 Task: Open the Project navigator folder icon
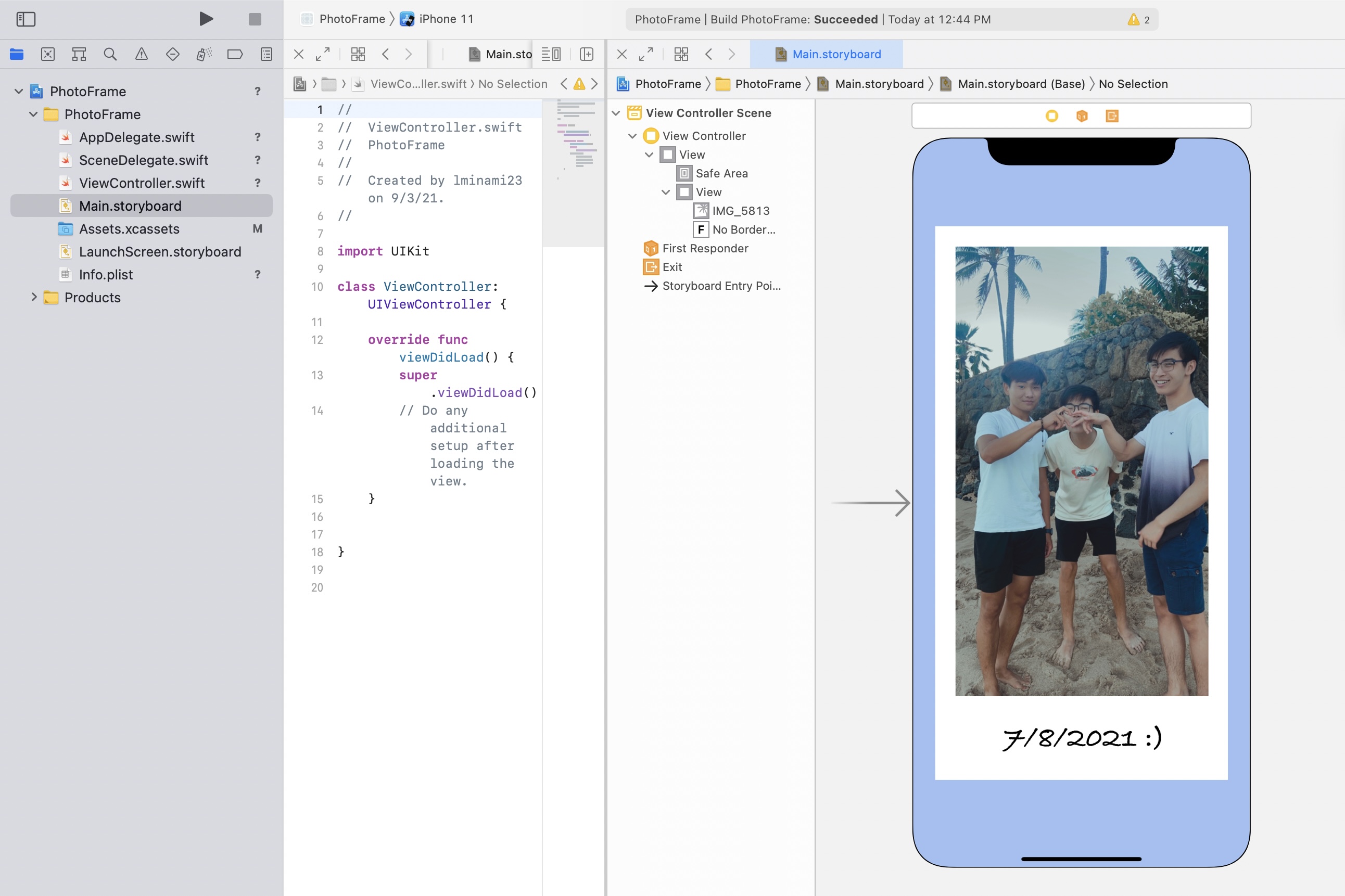click(17, 54)
